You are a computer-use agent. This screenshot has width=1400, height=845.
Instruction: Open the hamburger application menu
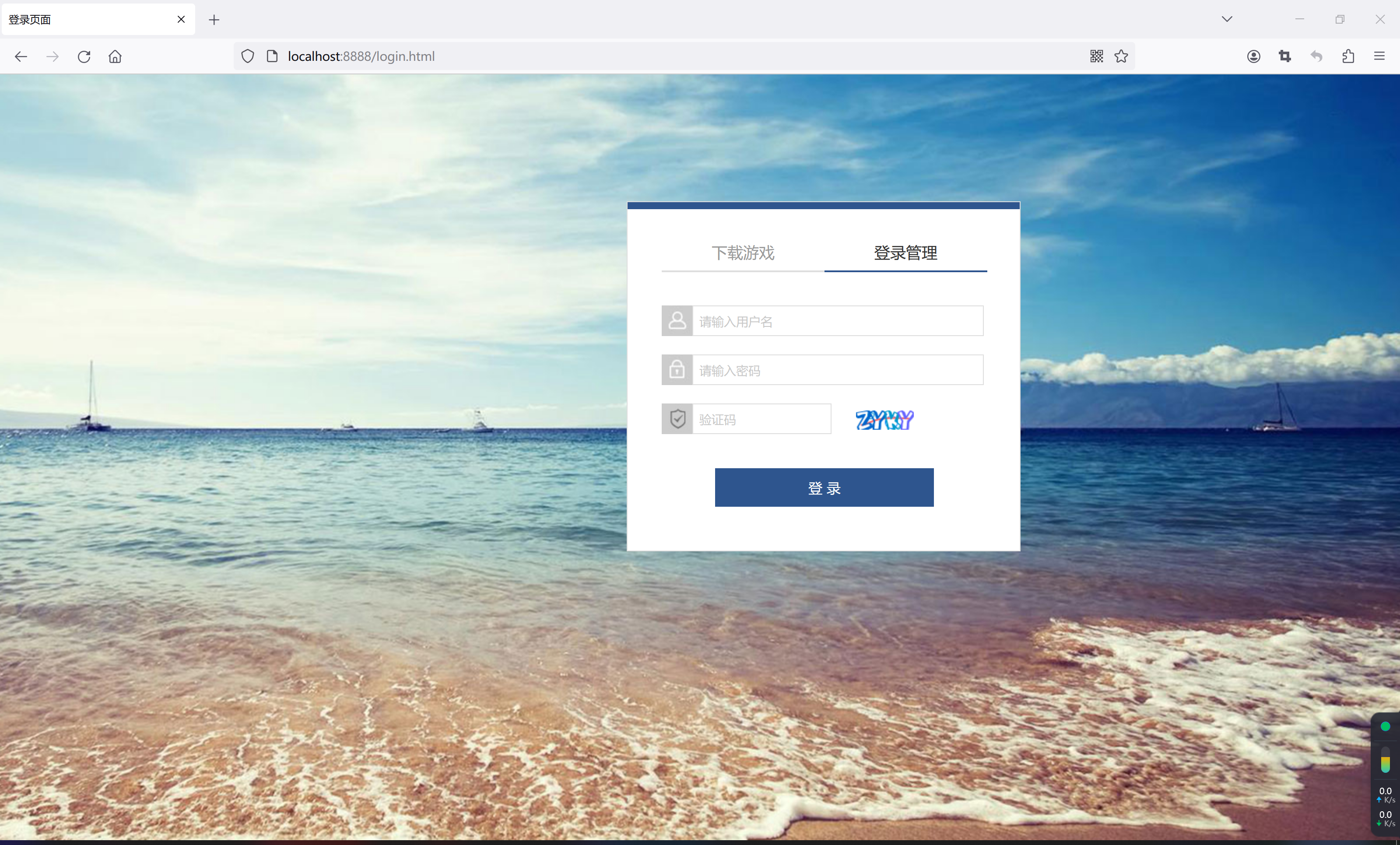pos(1379,56)
